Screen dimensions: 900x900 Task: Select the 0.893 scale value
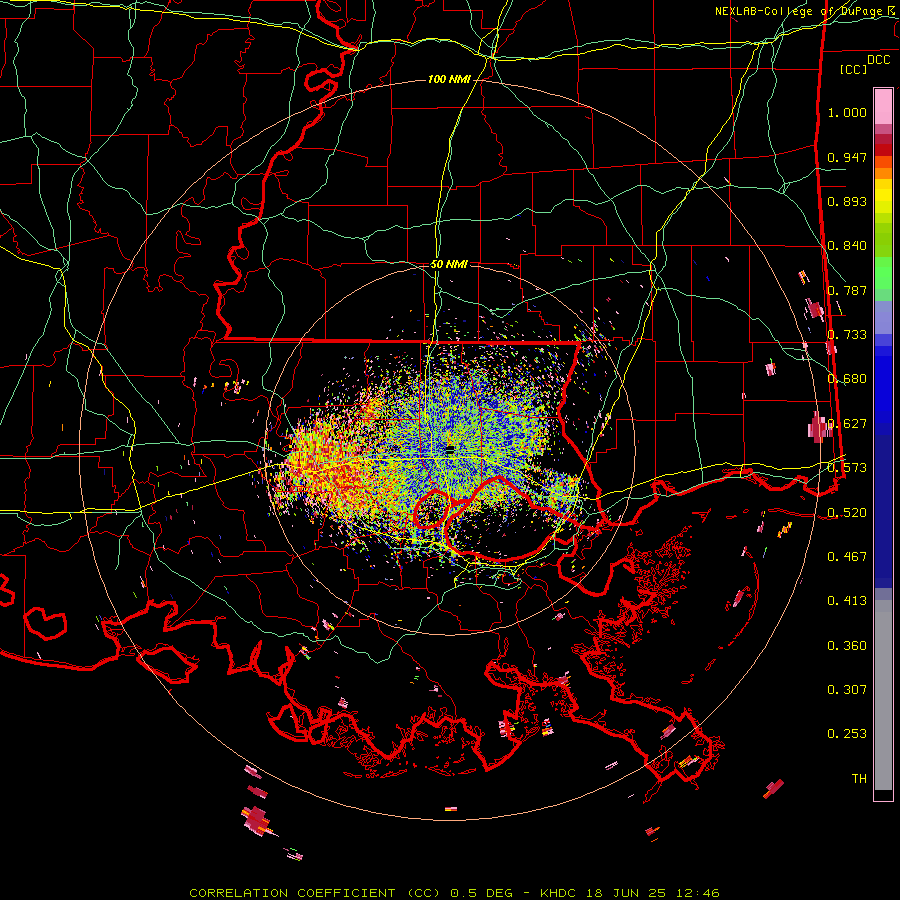point(847,201)
